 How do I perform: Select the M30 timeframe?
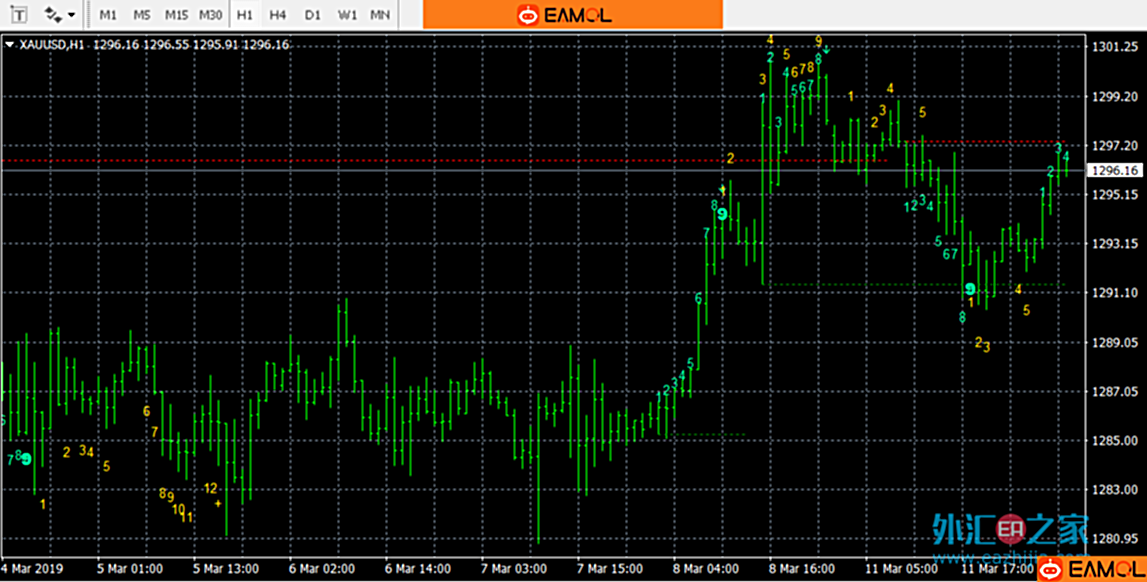coord(210,15)
